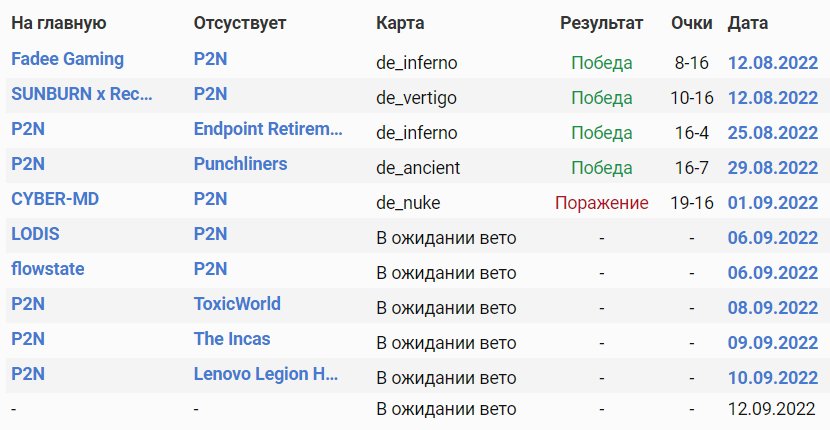Select the Punchliners team link
Screen dimensions: 830x430
point(240,164)
